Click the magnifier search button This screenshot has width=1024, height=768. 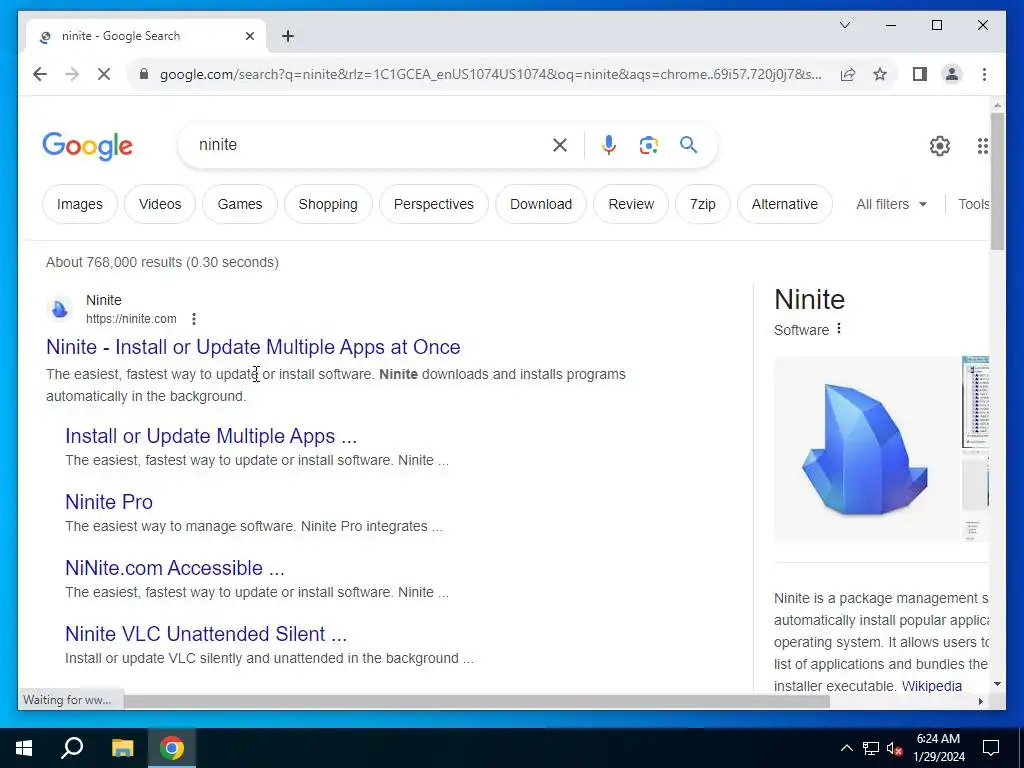[x=688, y=145]
